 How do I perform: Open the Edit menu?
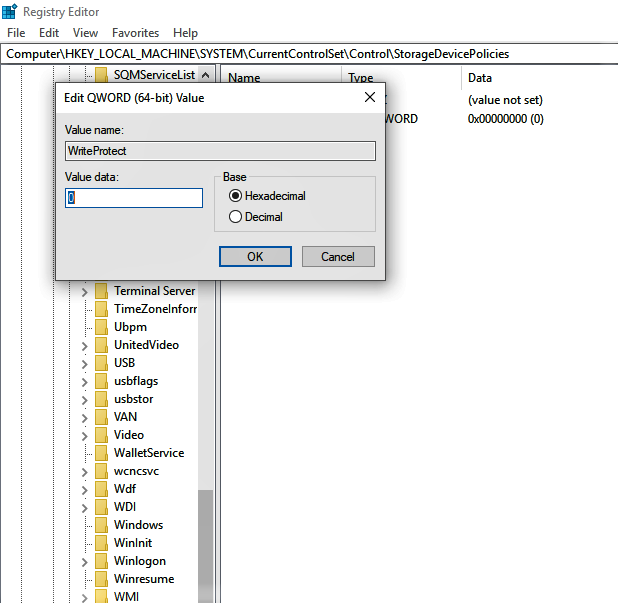click(49, 33)
